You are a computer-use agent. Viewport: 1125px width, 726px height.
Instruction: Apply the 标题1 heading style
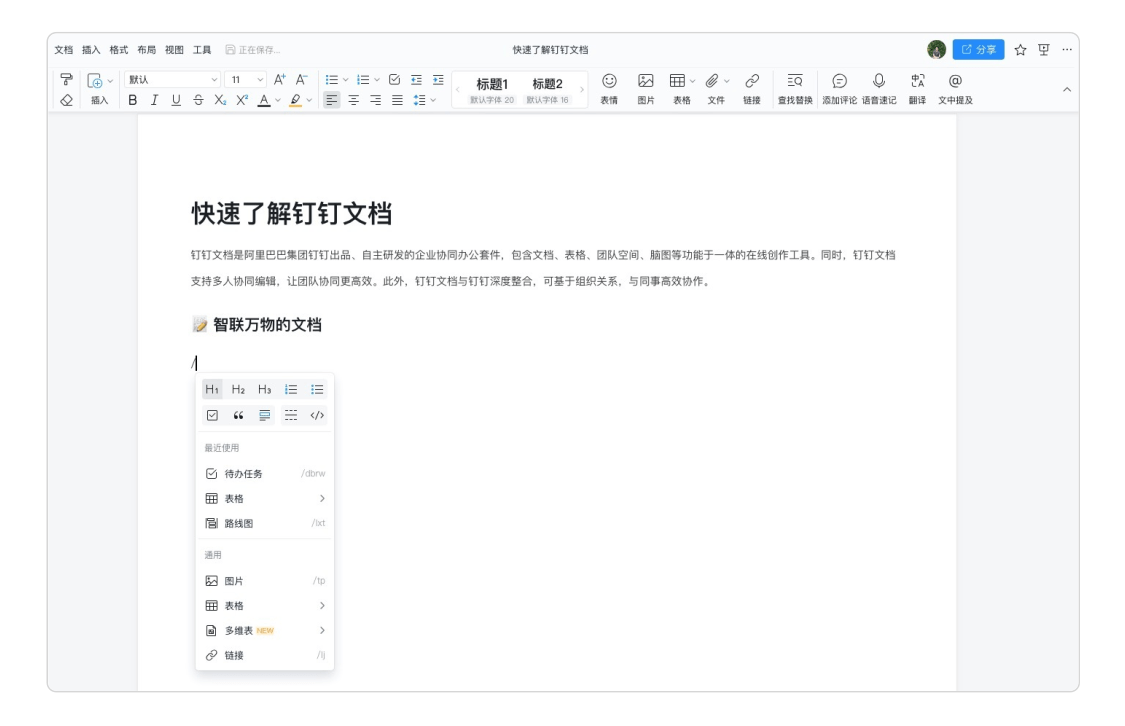[492, 90]
